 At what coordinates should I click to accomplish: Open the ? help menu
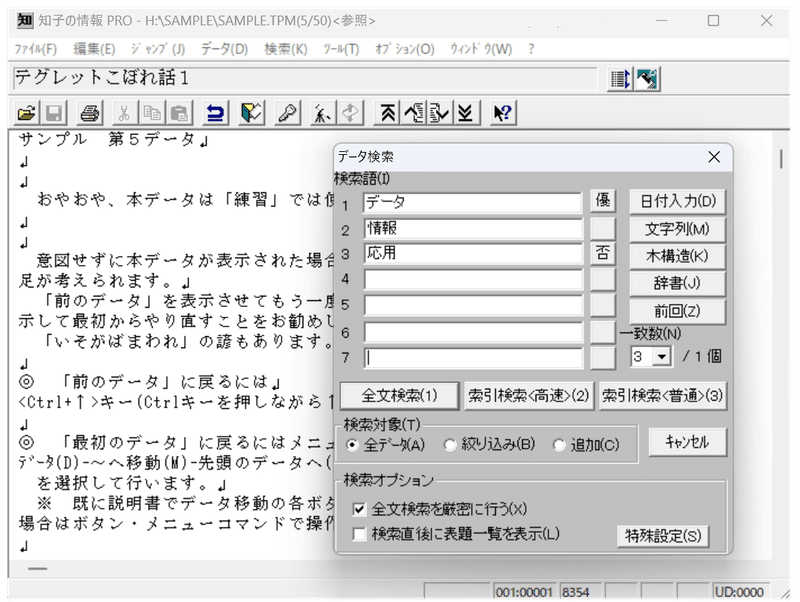[531, 49]
